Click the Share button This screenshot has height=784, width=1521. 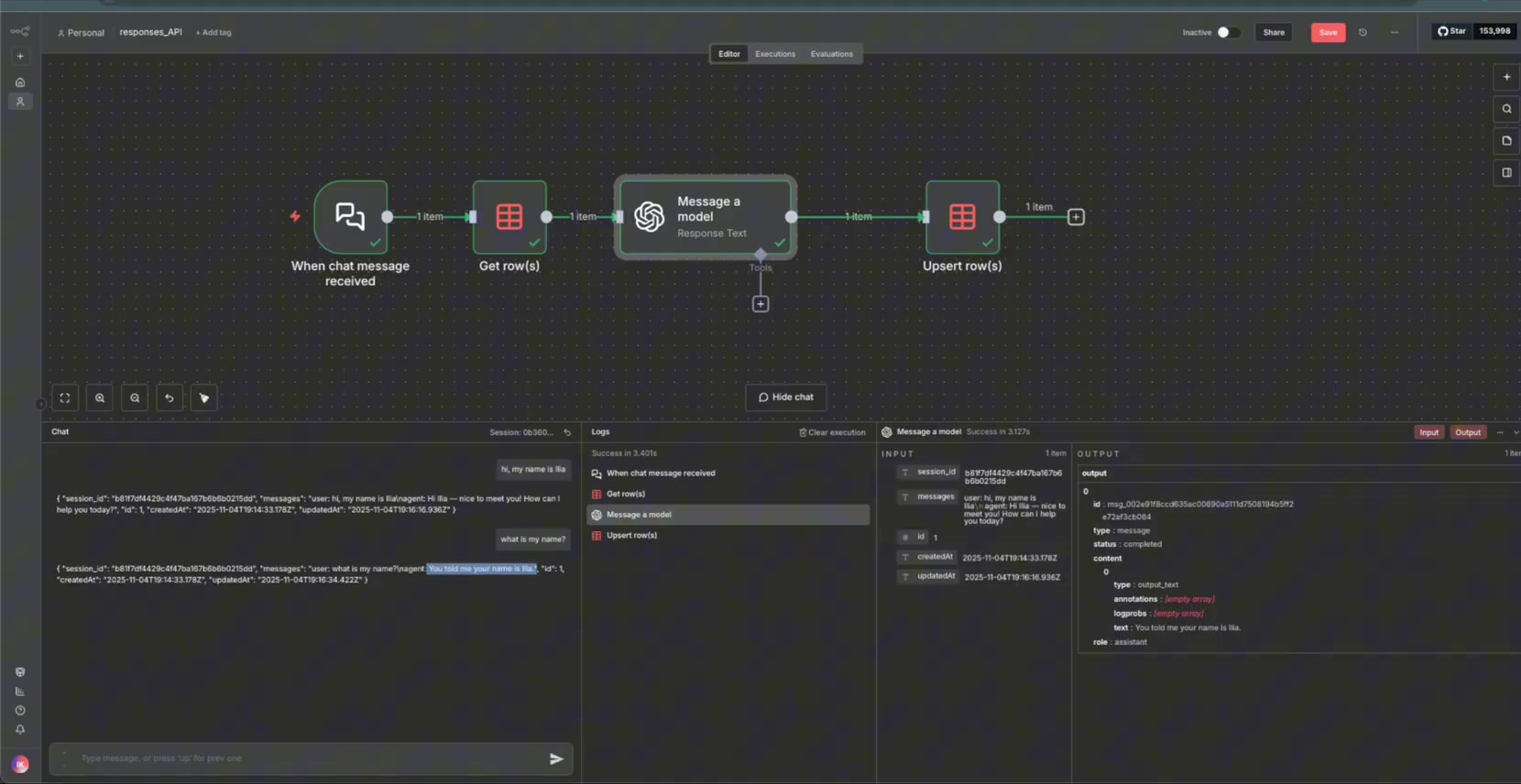coord(1274,32)
